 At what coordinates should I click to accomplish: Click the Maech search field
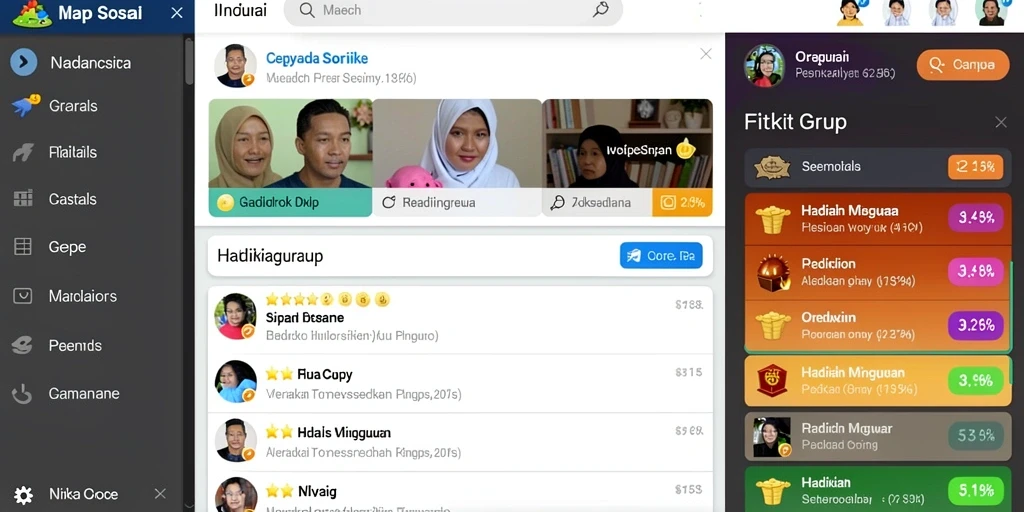point(453,10)
